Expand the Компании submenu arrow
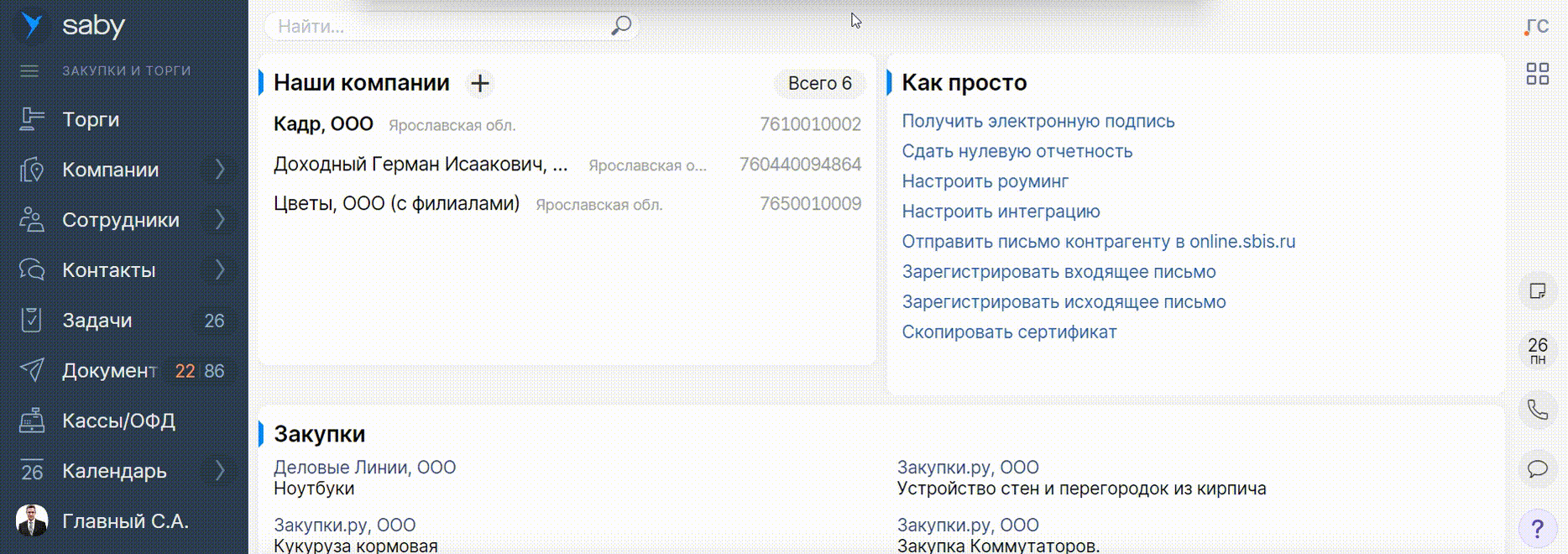1568x554 pixels. pos(219,170)
